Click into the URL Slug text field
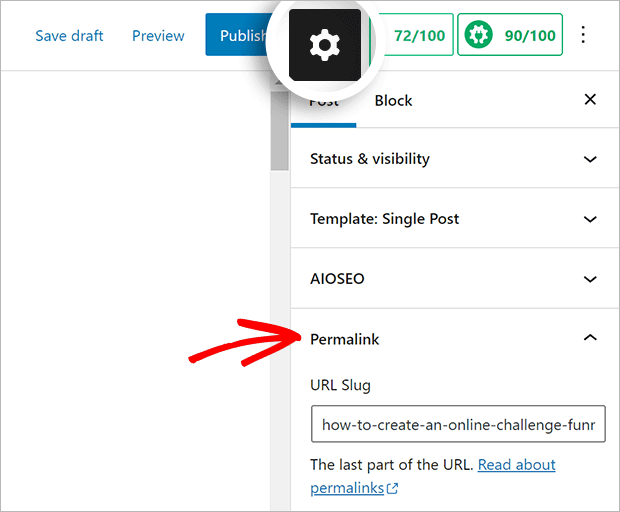This screenshot has height=512, width=620. 458,424
